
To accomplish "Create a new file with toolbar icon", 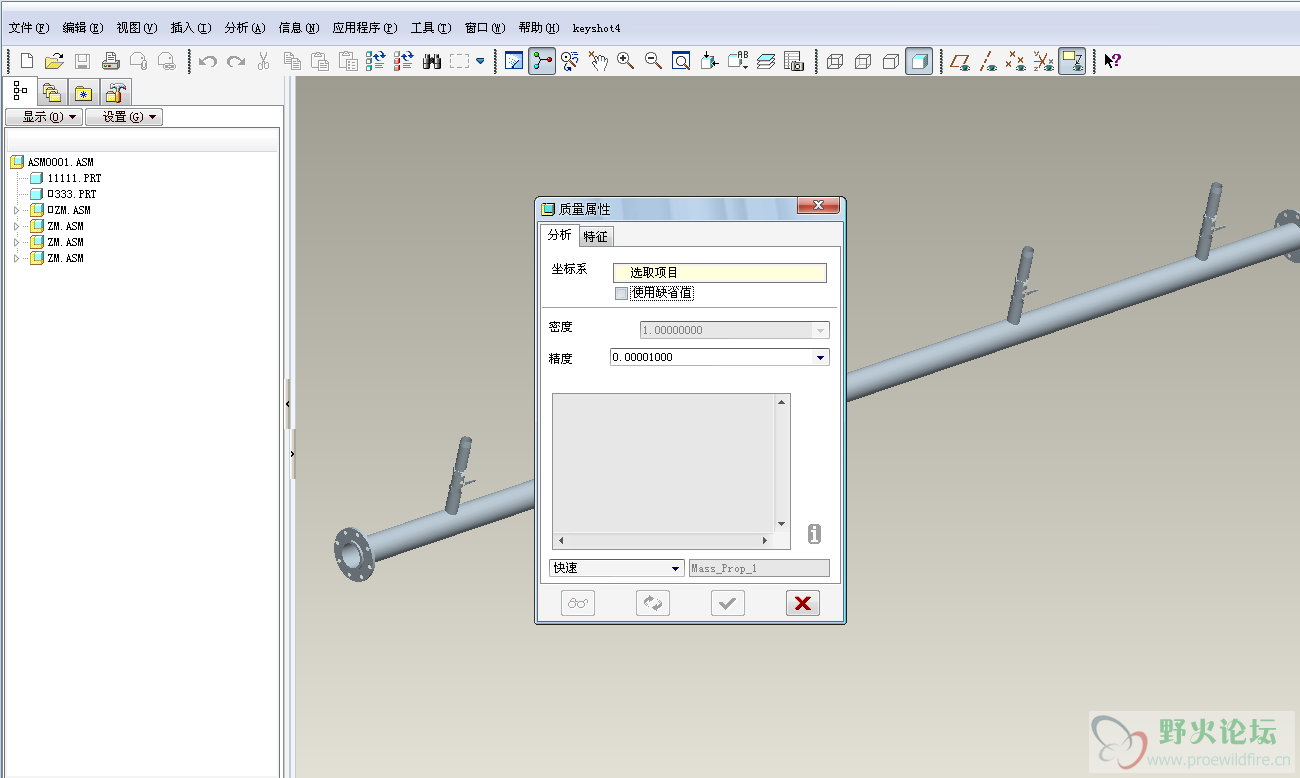I will coord(27,61).
